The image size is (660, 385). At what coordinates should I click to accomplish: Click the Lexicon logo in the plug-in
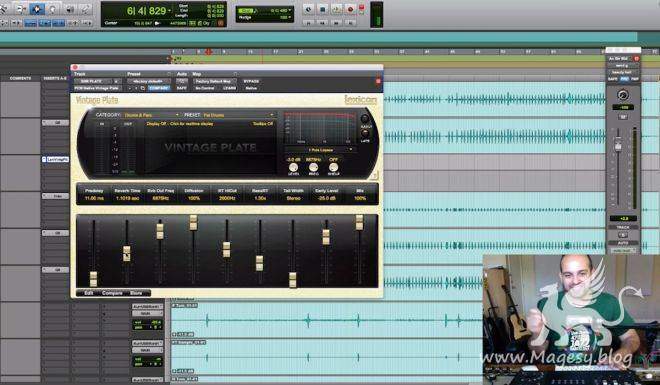click(360, 100)
